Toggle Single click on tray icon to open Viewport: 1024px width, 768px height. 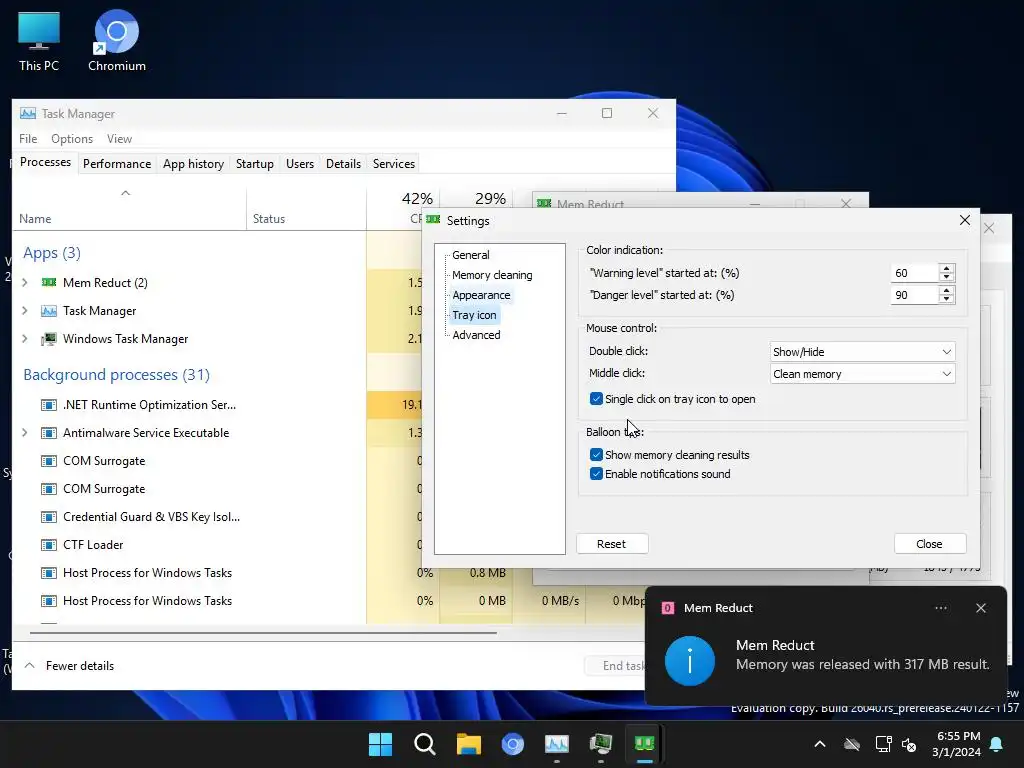(x=596, y=399)
